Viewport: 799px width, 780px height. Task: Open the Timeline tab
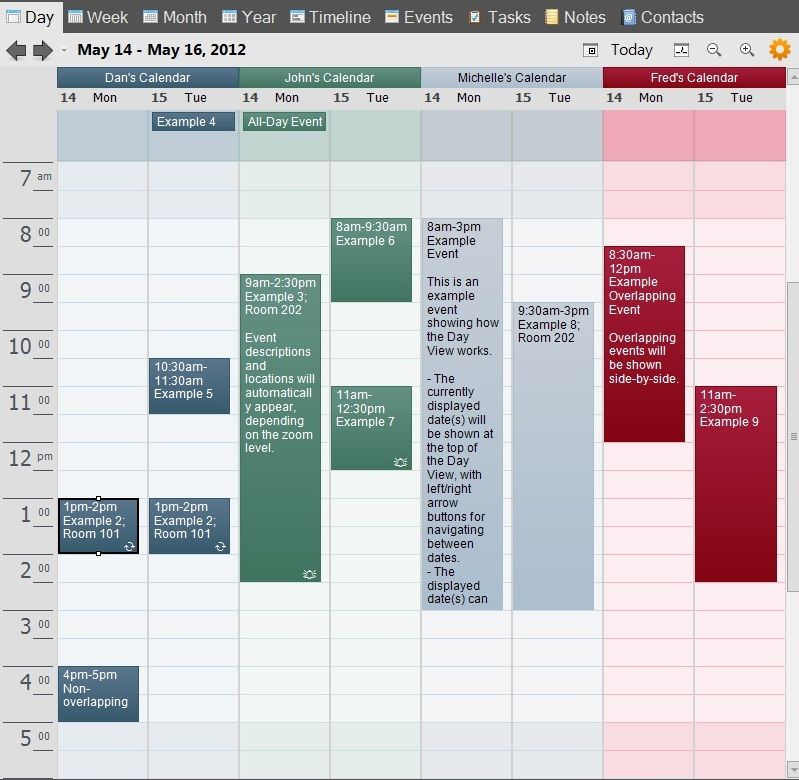point(330,17)
